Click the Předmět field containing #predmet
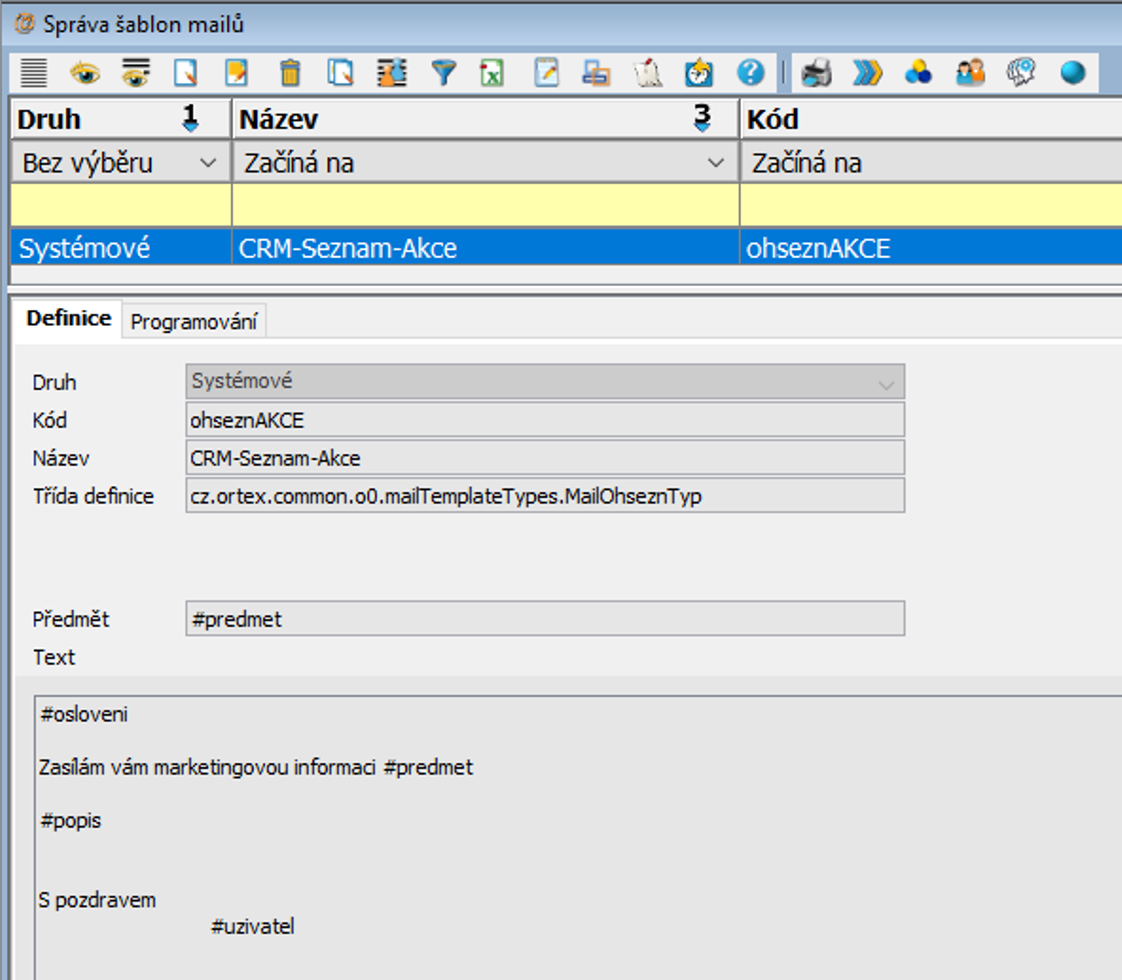 [545, 619]
